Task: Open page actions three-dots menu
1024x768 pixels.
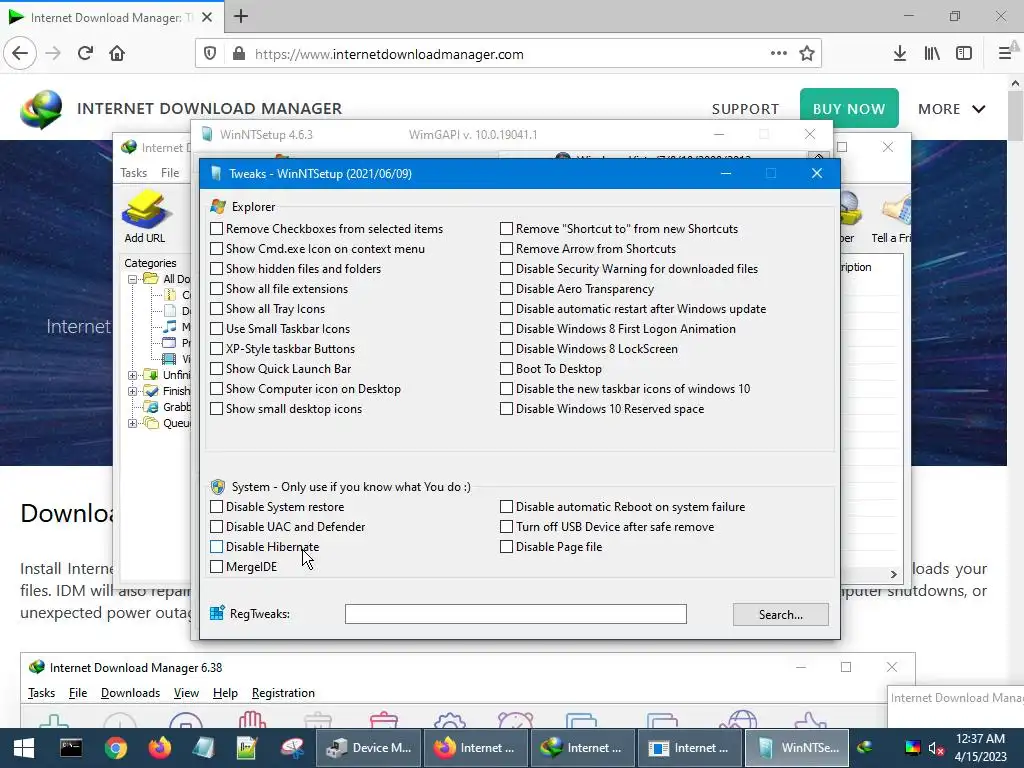Action: coord(778,54)
